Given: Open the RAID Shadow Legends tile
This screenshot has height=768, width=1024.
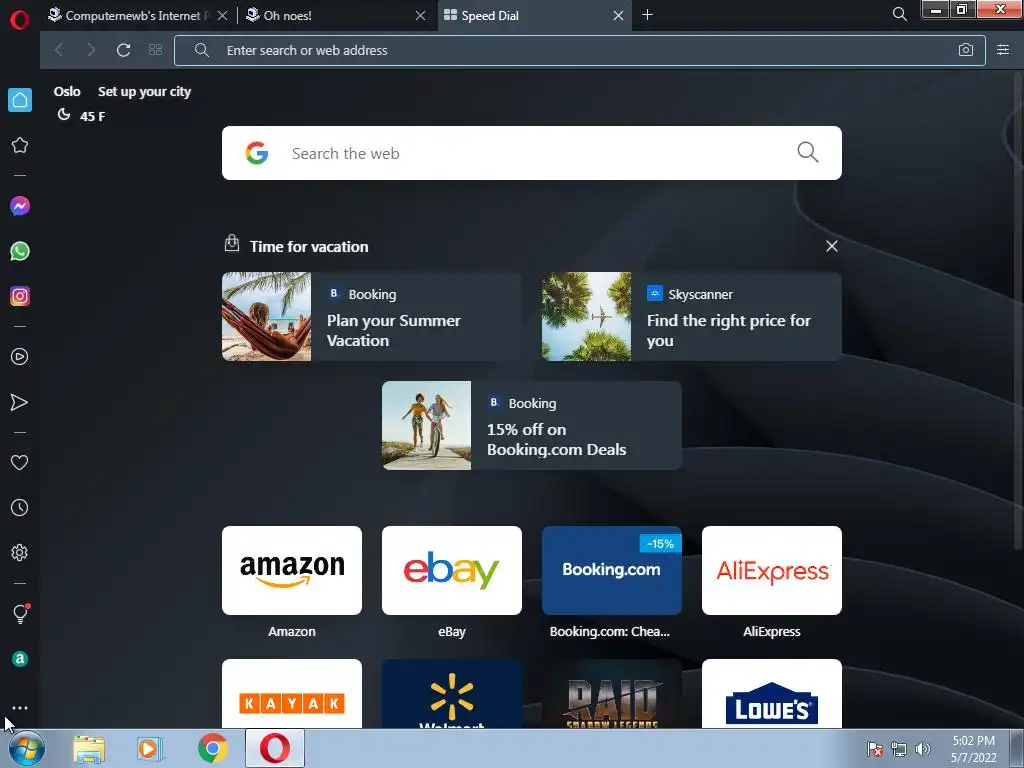Looking at the screenshot, I should point(612,694).
